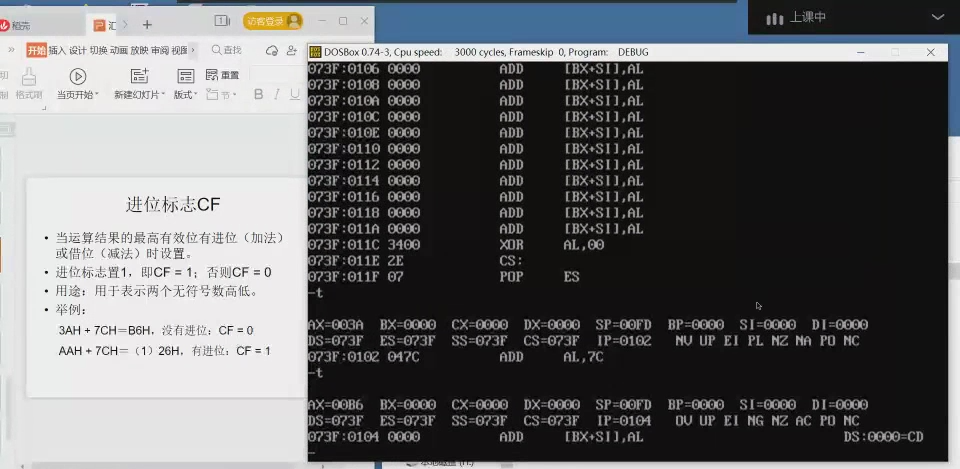Viewport: 960px width, 469px height.
Task: Click the IP=0104 register value
Action: [x=623, y=421]
